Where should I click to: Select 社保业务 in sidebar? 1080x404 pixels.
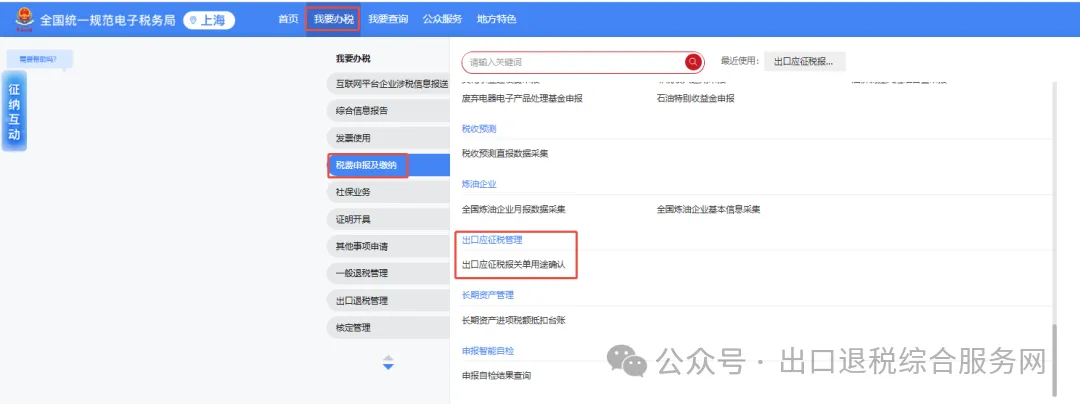[388, 192]
